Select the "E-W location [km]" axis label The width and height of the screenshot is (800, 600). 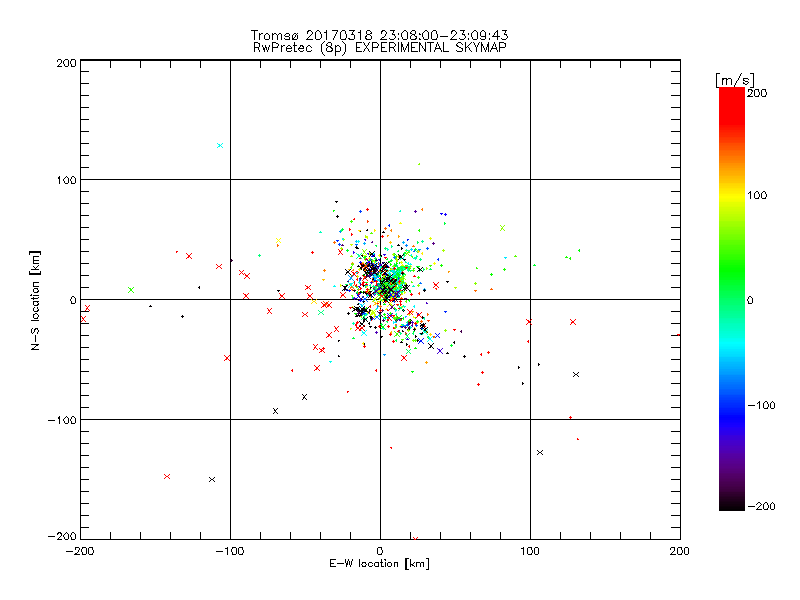coord(379,564)
